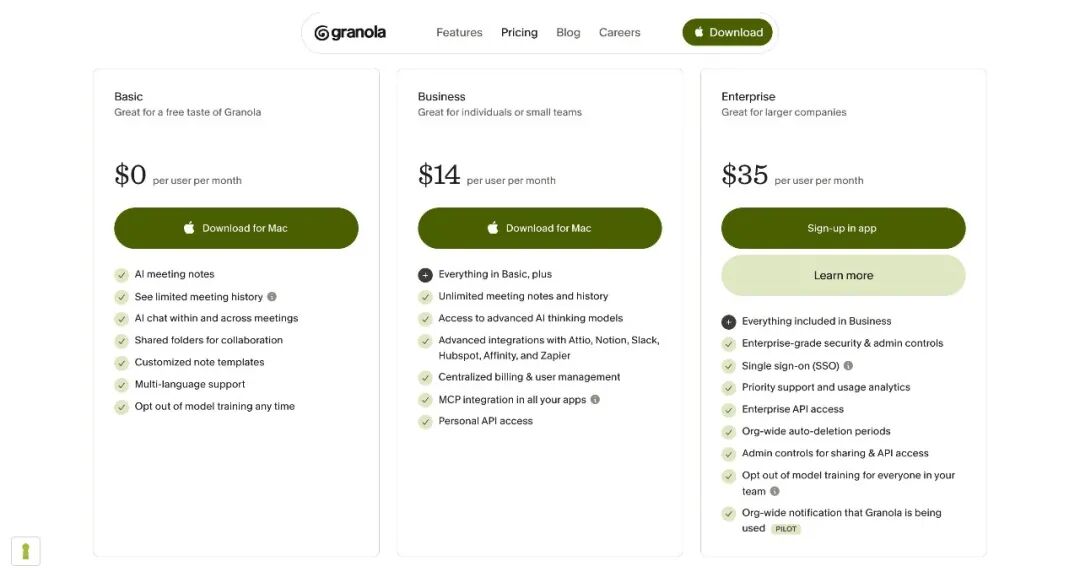This screenshot has width=1080, height=577.
Task: Click info icon next to limited meeting history
Action: 272,297
